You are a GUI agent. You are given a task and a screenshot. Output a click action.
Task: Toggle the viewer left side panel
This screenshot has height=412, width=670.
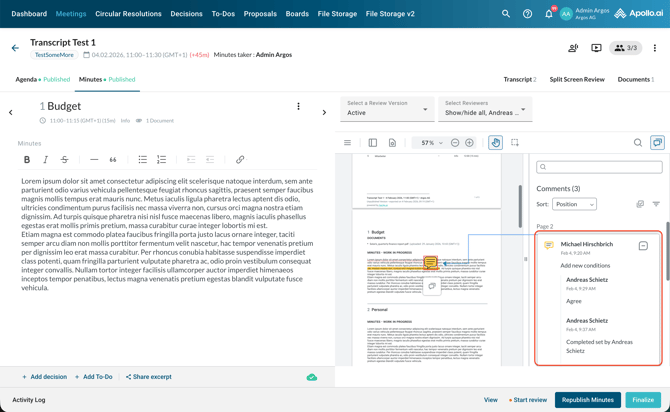pos(372,143)
